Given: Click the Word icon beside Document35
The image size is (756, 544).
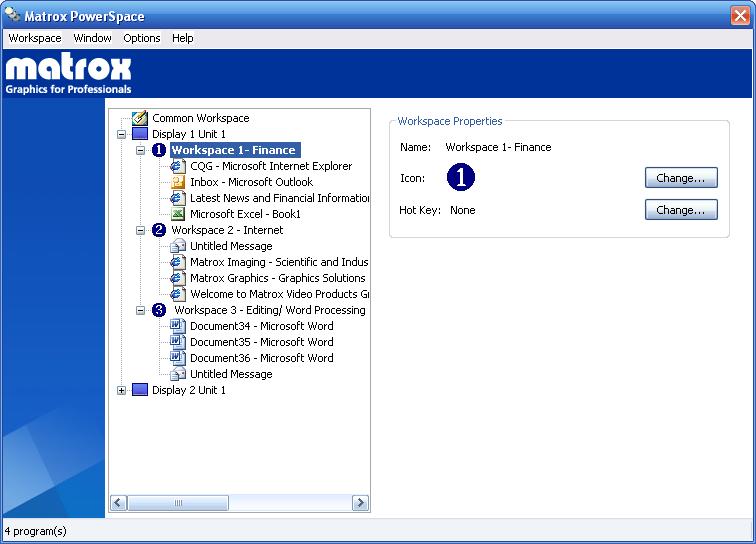Looking at the screenshot, I should point(177,342).
